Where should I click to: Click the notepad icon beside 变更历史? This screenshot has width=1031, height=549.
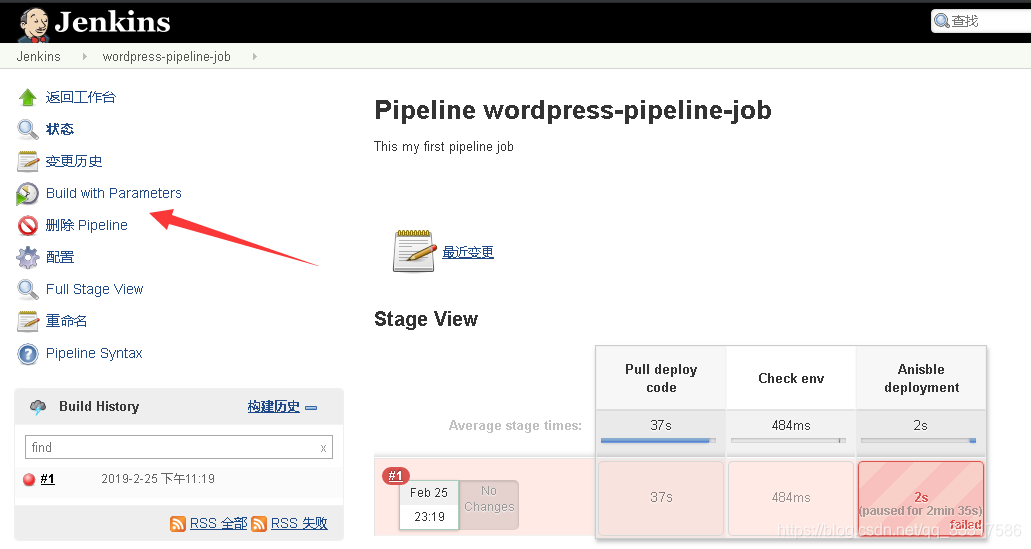click(28, 161)
